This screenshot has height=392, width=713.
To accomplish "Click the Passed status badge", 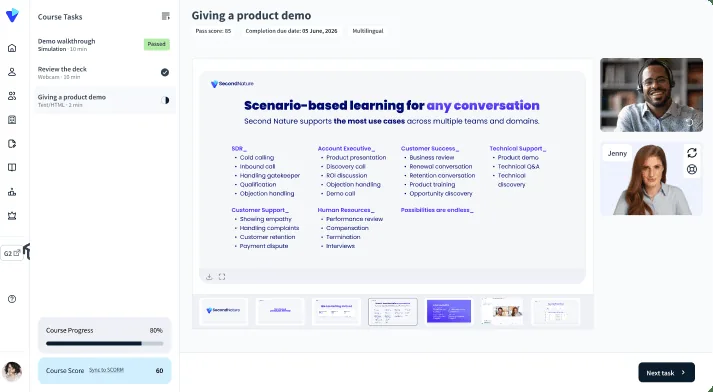I will click(157, 44).
